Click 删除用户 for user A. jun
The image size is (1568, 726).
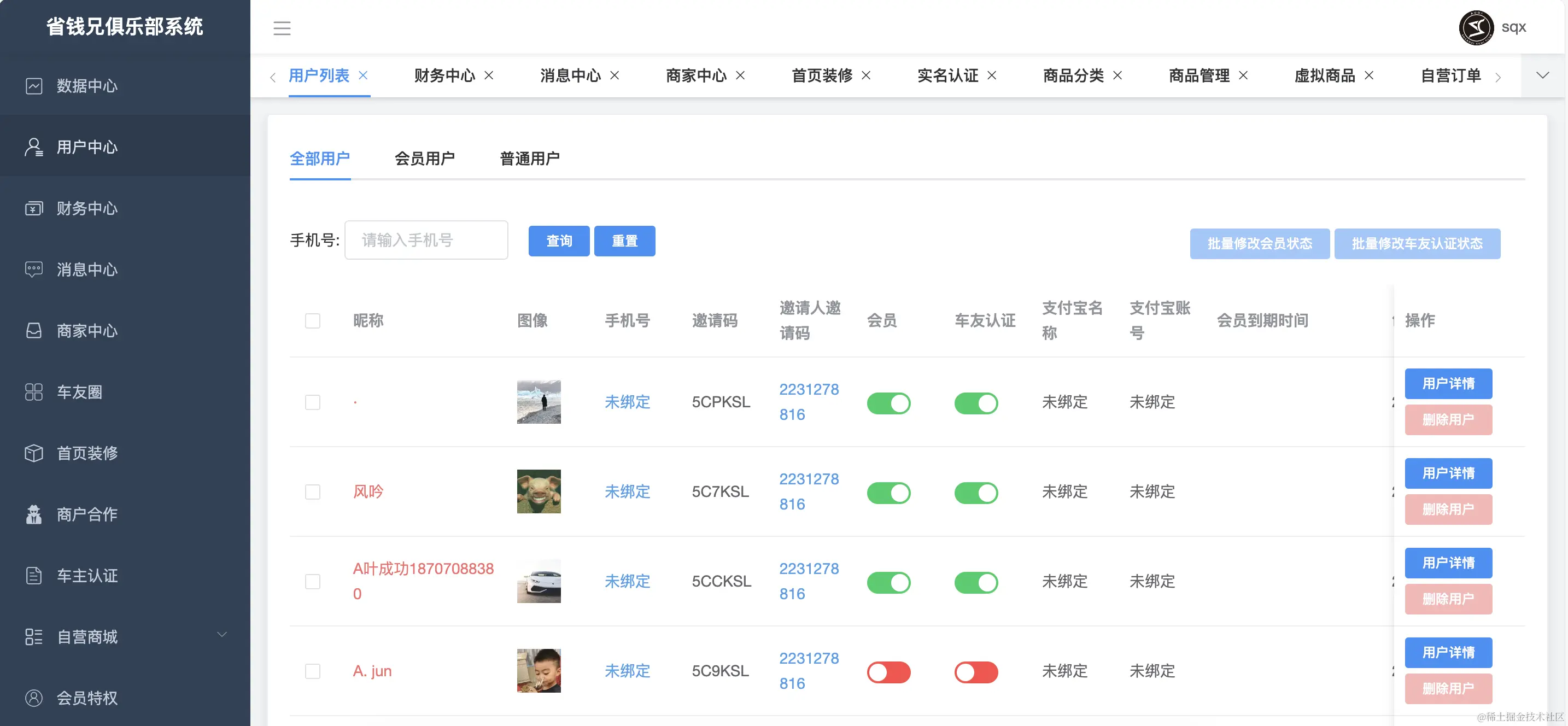tap(1448, 688)
